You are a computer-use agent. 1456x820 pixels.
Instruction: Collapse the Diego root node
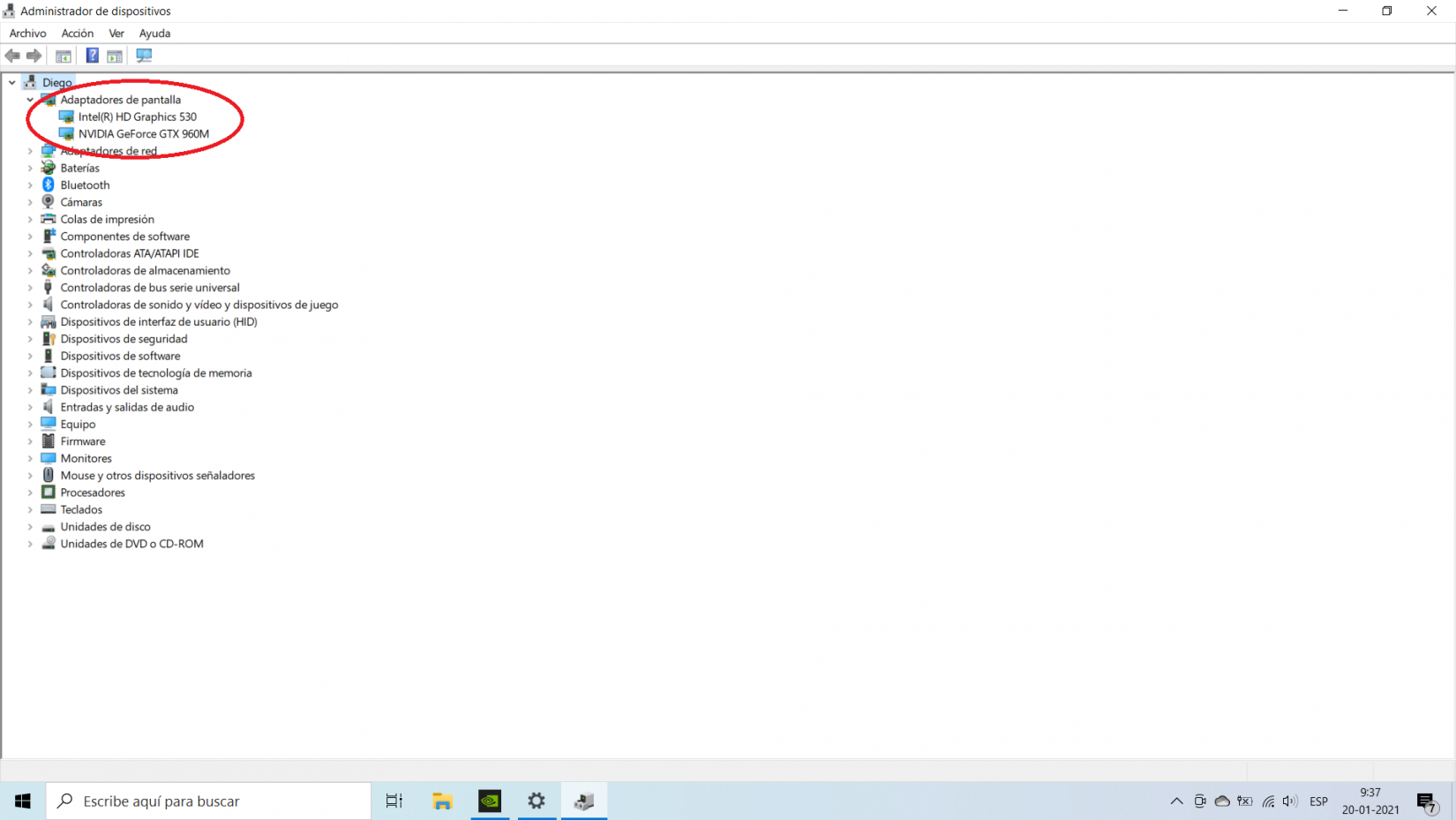(12, 83)
